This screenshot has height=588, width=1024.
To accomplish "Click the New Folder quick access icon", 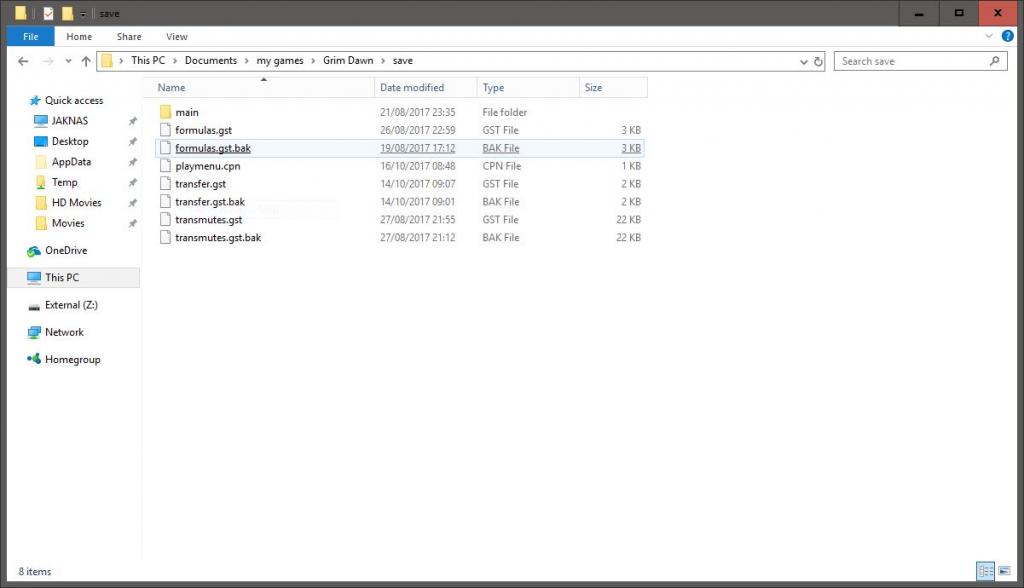I will [x=67, y=14].
